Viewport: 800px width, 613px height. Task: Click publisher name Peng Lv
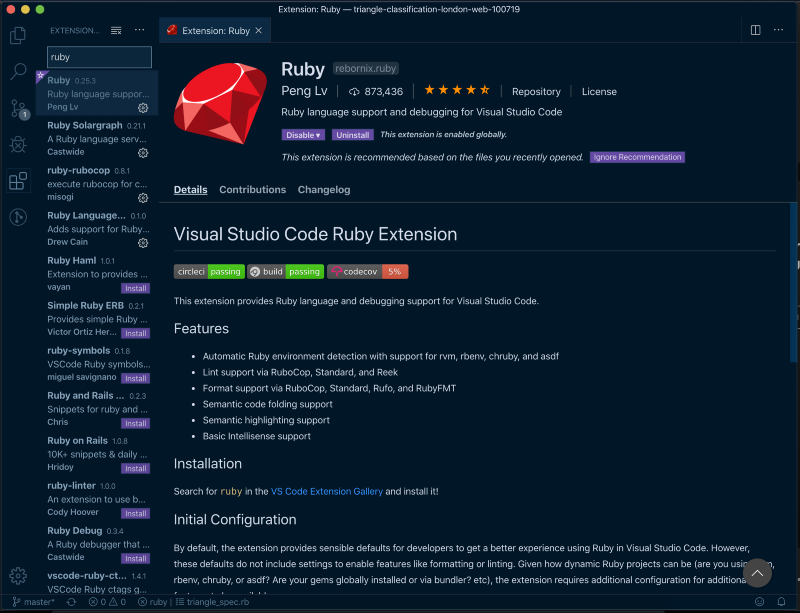(x=304, y=91)
